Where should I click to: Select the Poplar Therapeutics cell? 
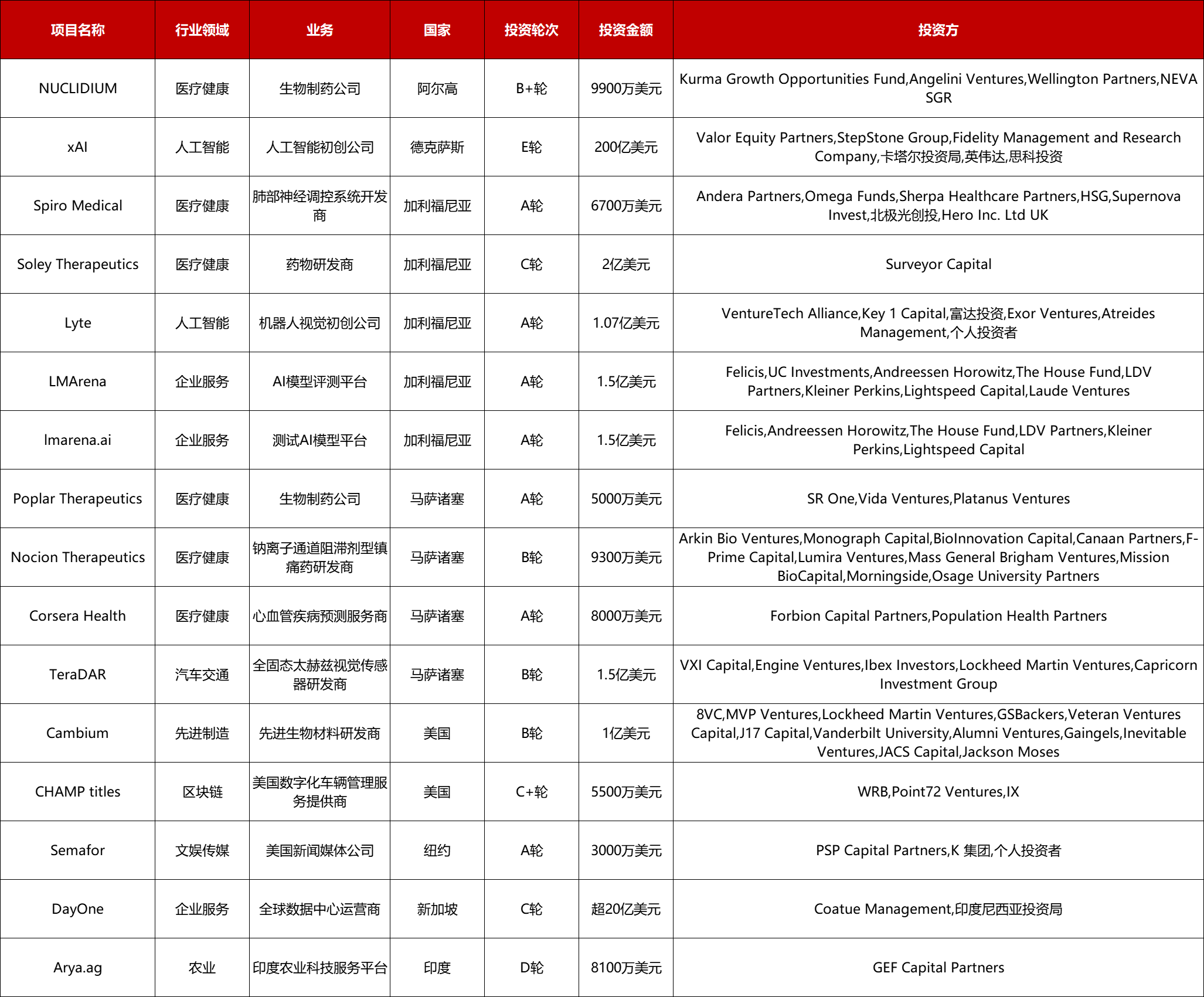pos(77,499)
